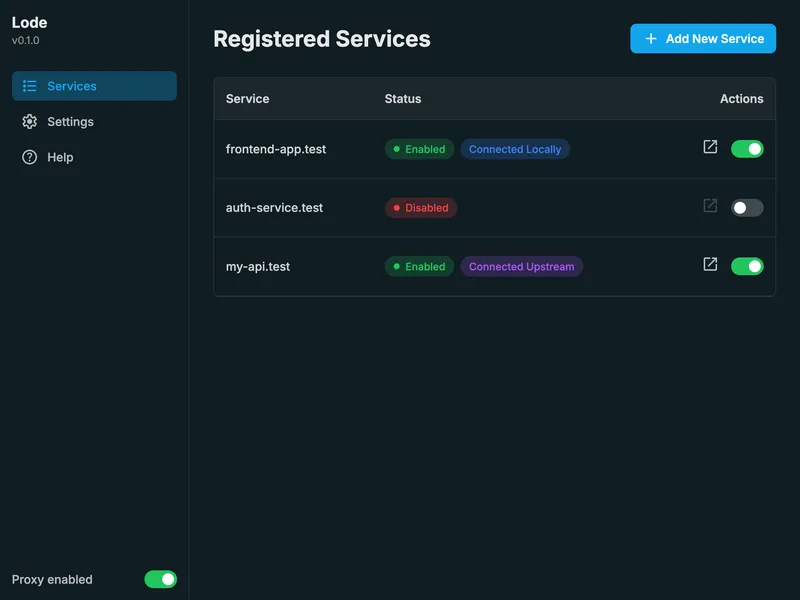Image resolution: width=800 pixels, height=600 pixels.
Task: Click the Services list icon in sidebar
Action: 30,86
